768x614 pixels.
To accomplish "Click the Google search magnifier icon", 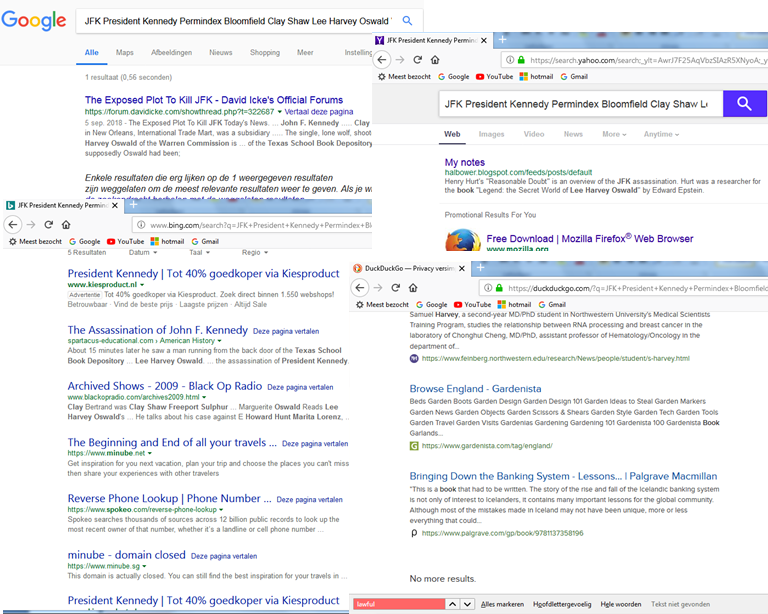I will [407, 21].
